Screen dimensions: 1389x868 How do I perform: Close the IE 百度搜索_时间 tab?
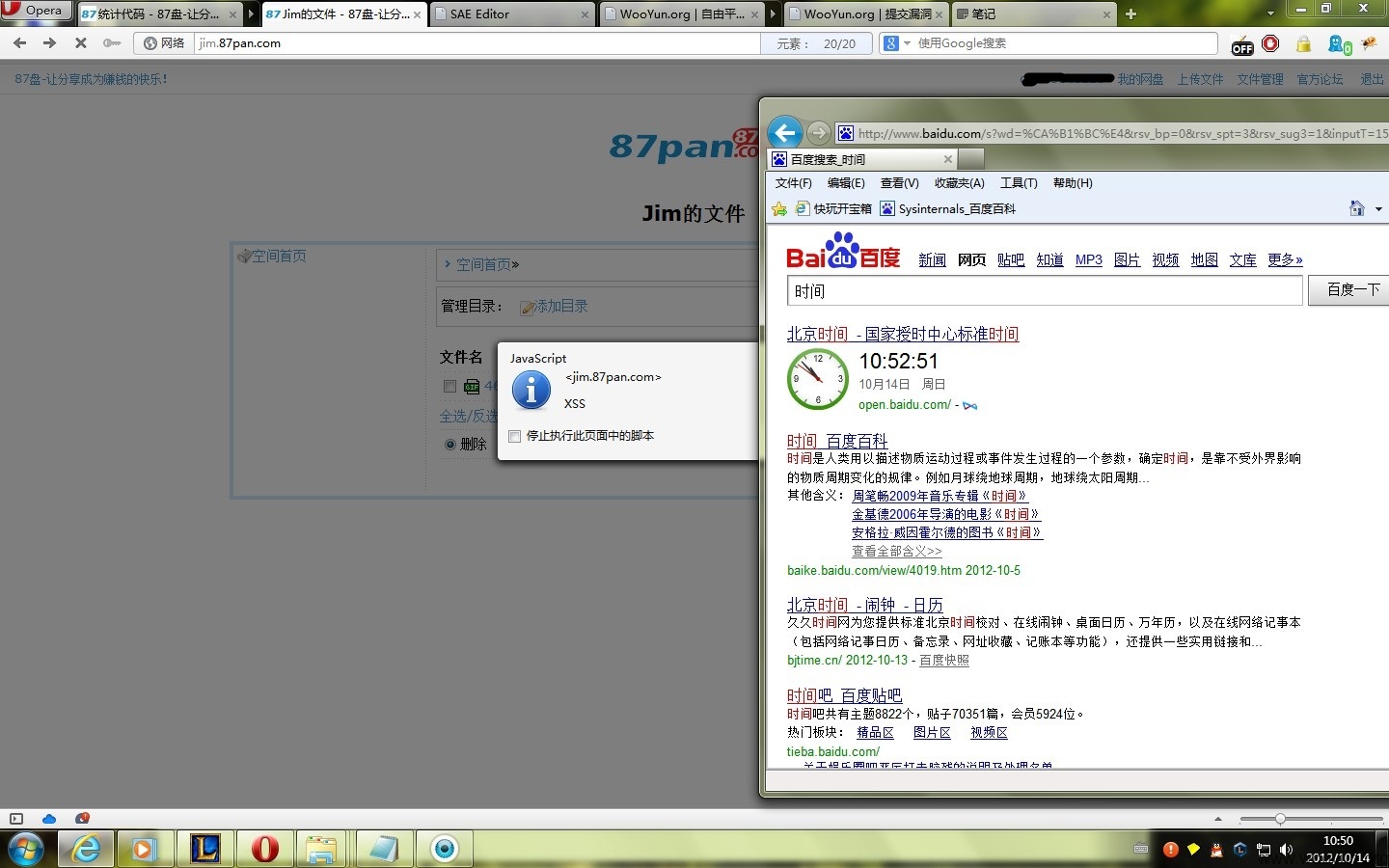coord(947,159)
